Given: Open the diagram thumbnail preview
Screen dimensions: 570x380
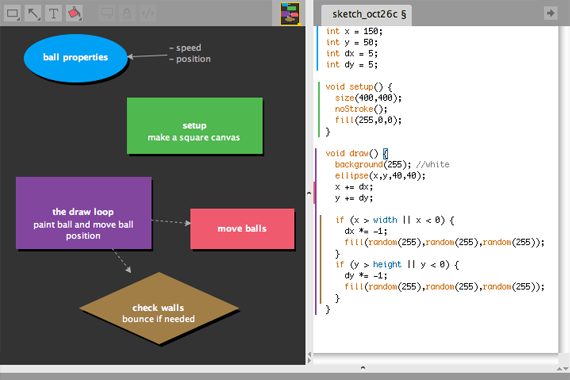Looking at the screenshot, I should coord(290,13).
